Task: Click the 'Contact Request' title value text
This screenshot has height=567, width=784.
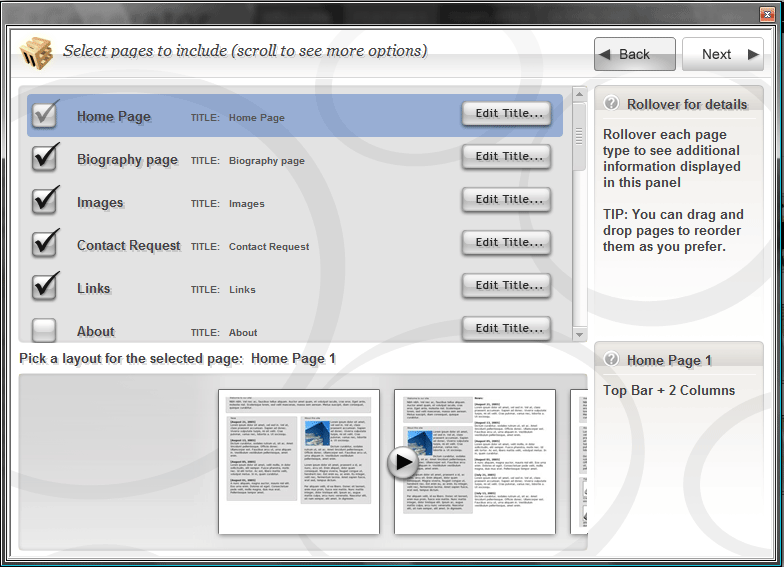Action: pyautogui.click(x=269, y=246)
